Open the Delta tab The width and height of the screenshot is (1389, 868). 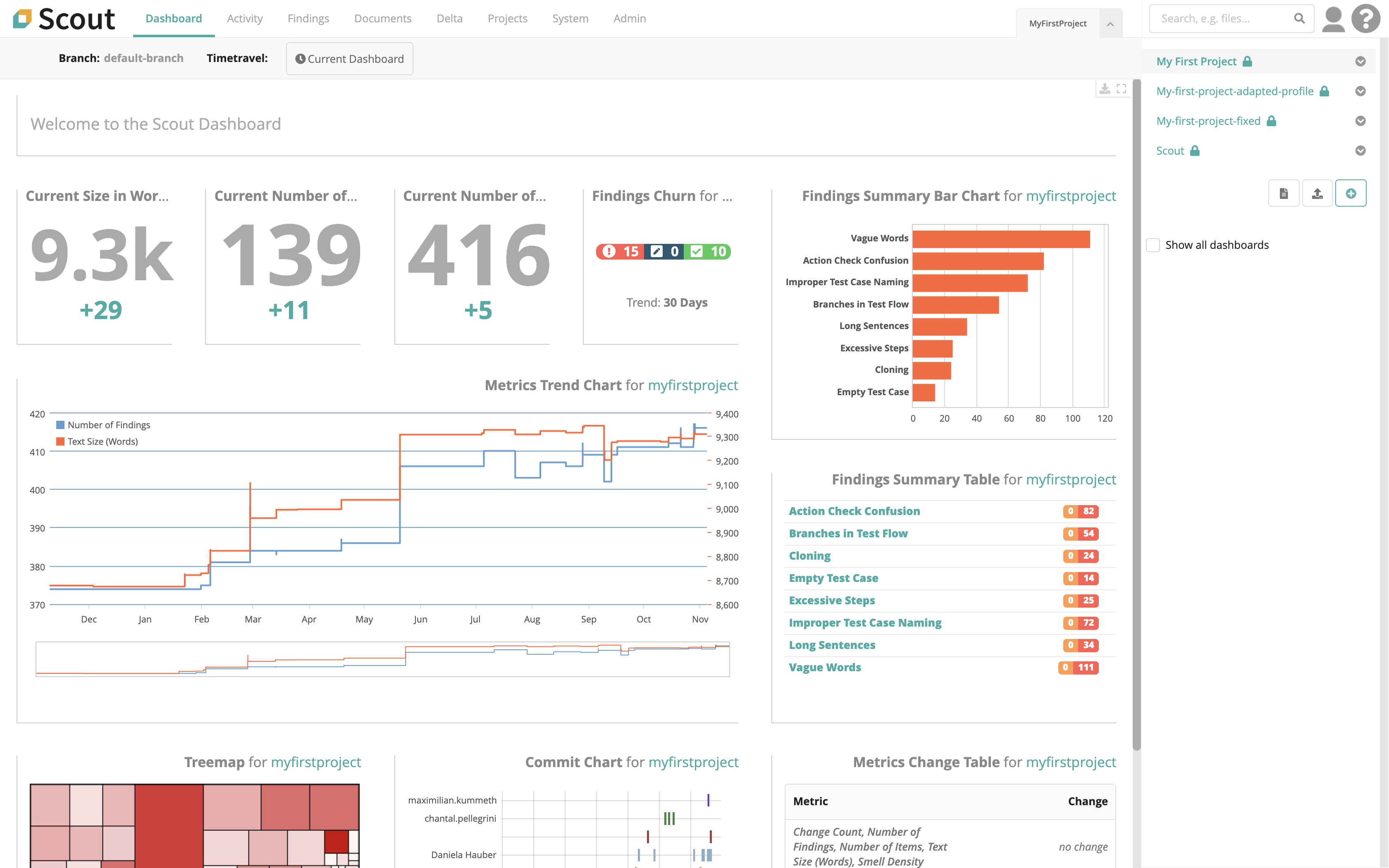coord(449,18)
